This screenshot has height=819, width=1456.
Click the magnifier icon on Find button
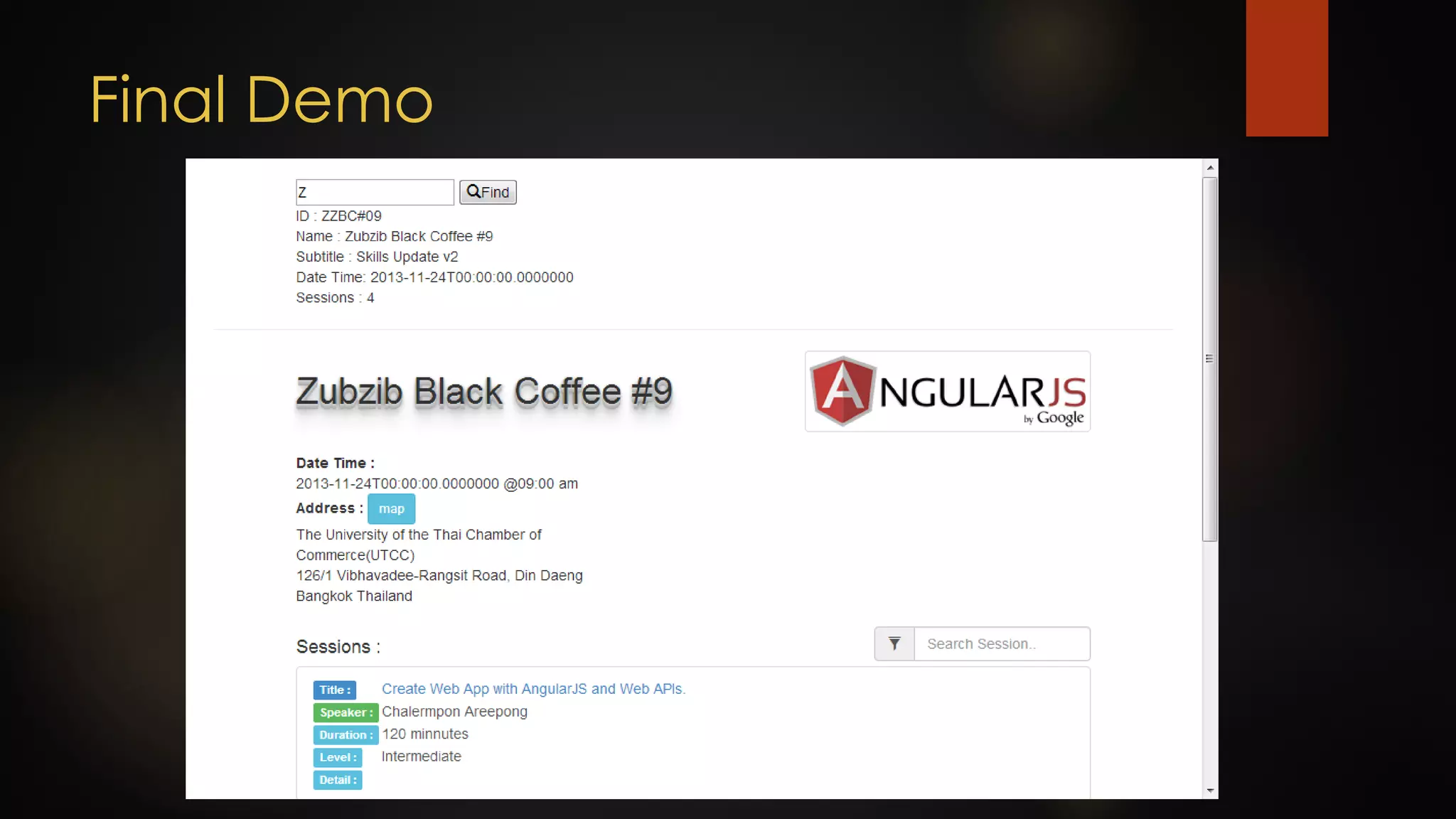(x=473, y=191)
